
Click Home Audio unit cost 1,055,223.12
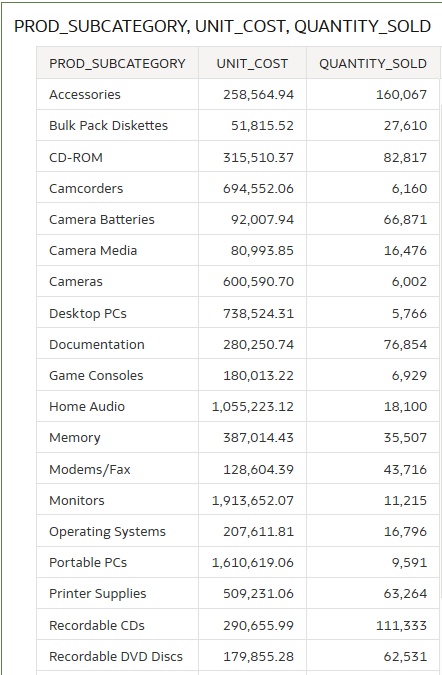click(252, 406)
